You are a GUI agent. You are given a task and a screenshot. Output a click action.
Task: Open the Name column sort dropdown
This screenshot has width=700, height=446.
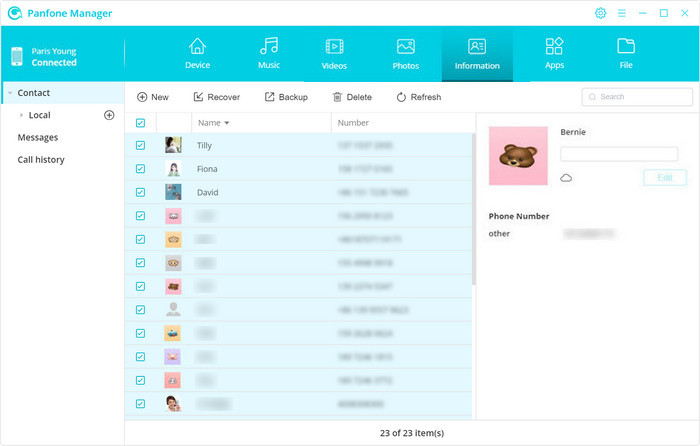pyautogui.click(x=227, y=123)
